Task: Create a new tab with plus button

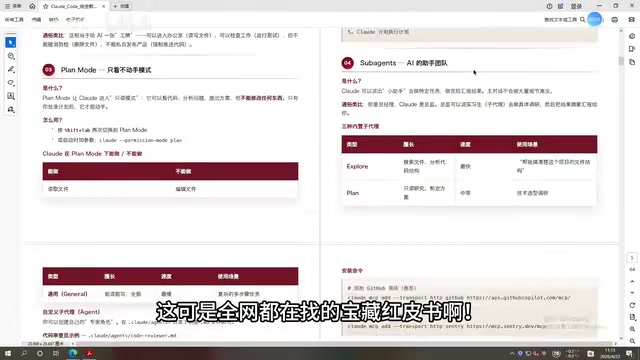Action: pyautogui.click(x=121, y=6)
